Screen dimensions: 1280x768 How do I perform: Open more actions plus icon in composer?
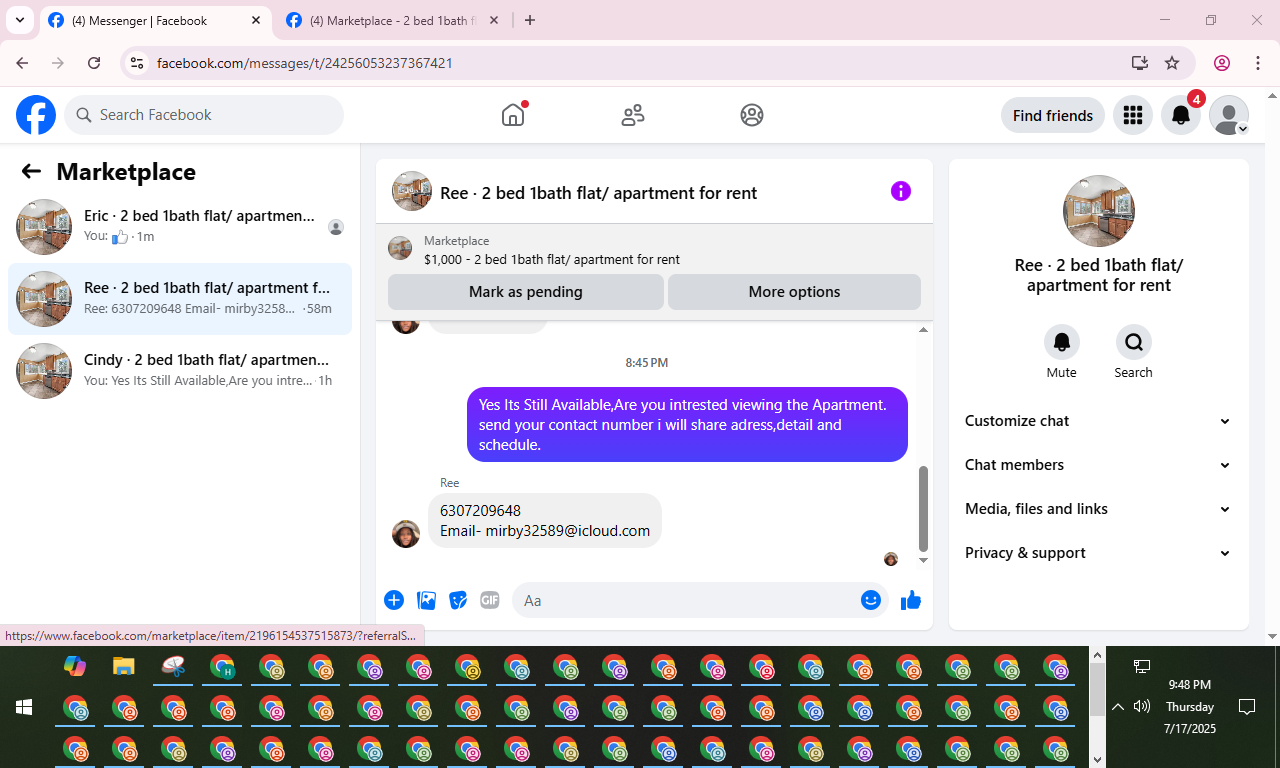[x=394, y=600]
